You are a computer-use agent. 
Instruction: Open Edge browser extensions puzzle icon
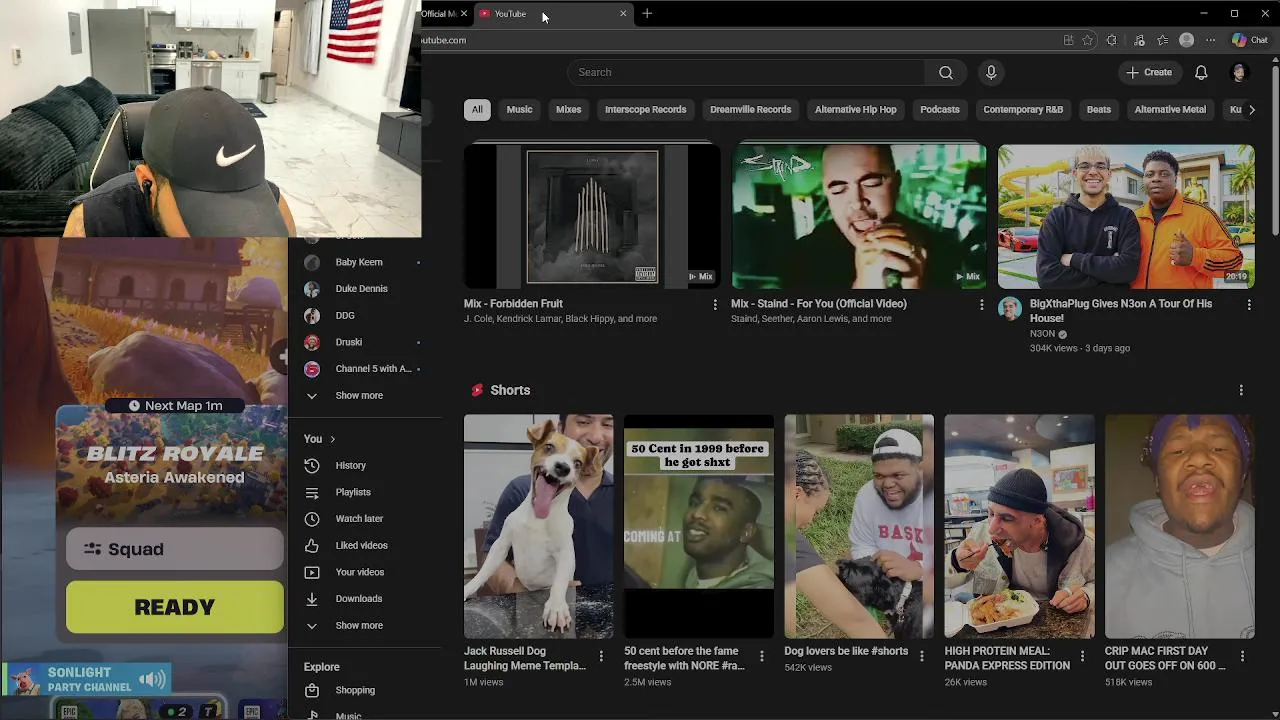[1112, 40]
